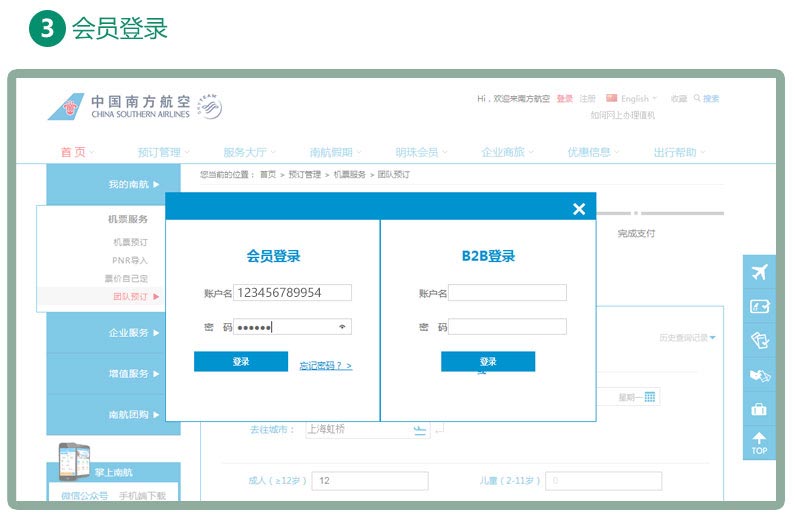
Task: Click the check-in card icon in right sidebar
Action: [x=759, y=307]
